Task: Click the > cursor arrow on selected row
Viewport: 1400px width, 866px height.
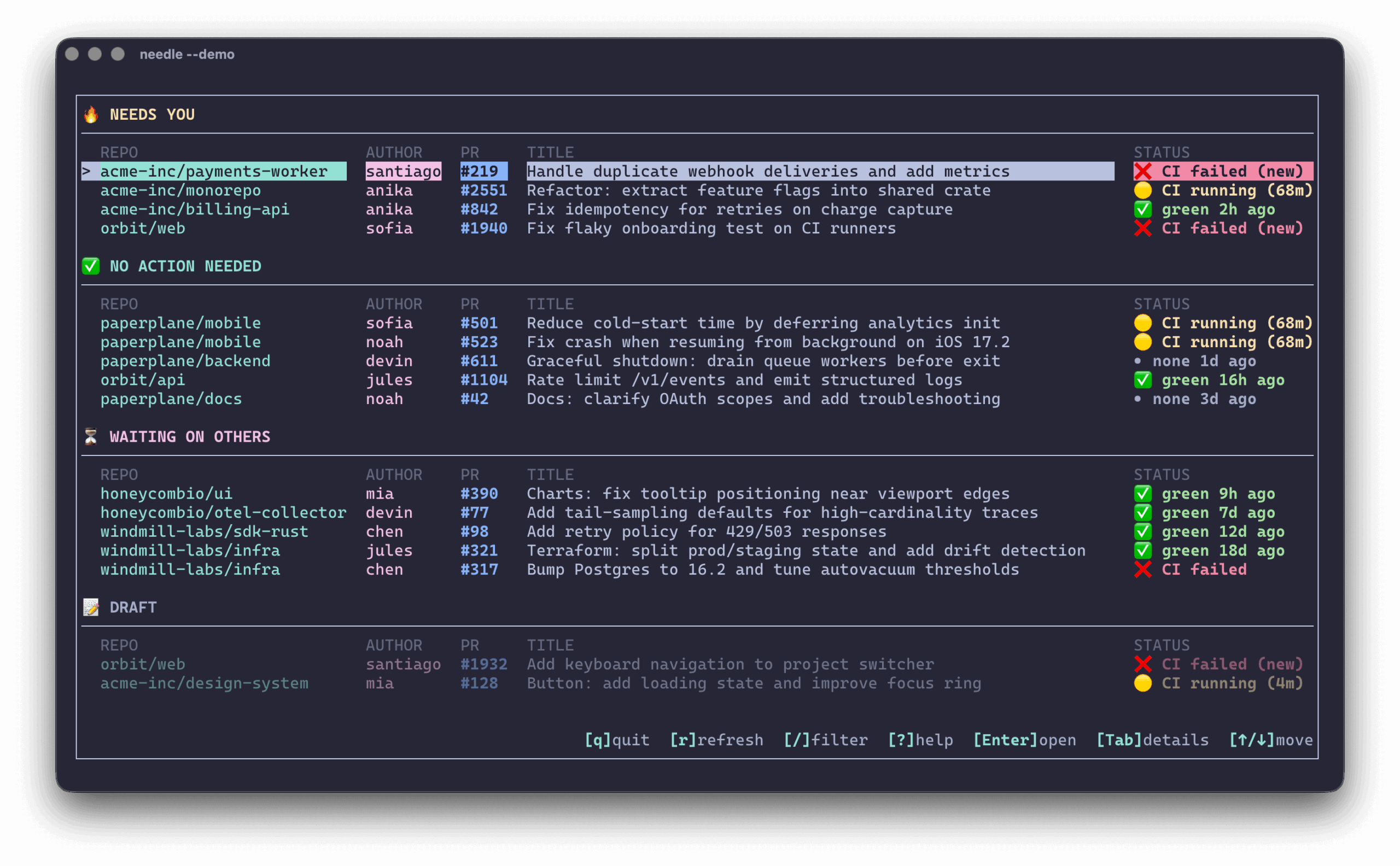Action: 86,171
